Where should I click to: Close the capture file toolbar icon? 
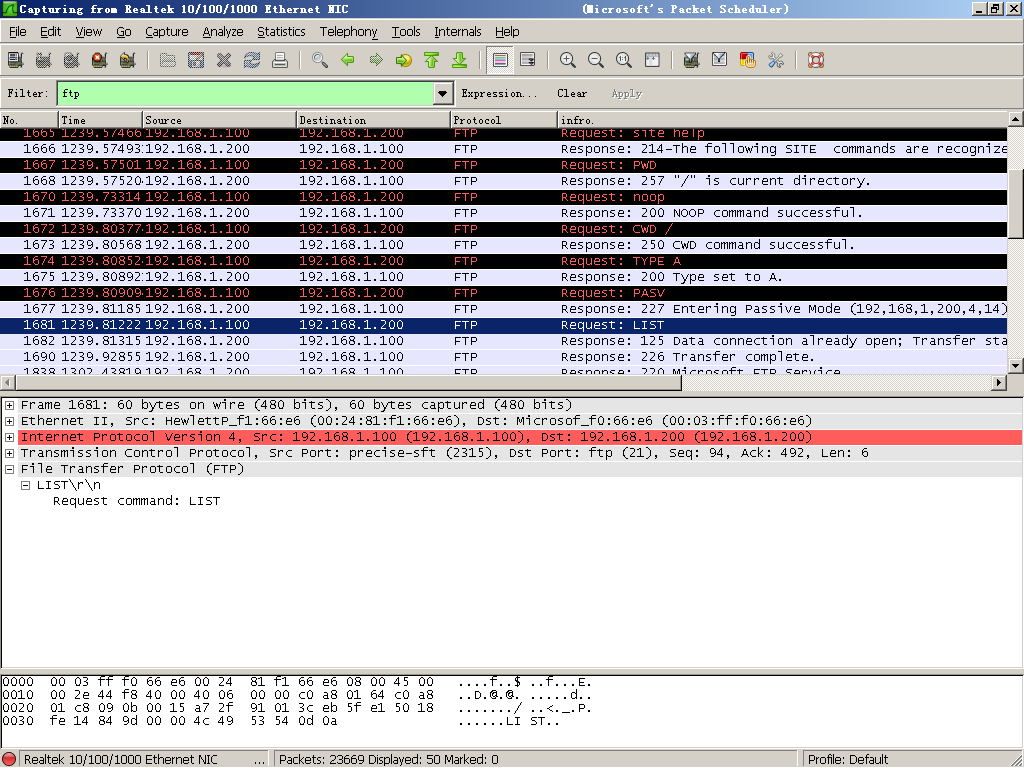(224, 60)
